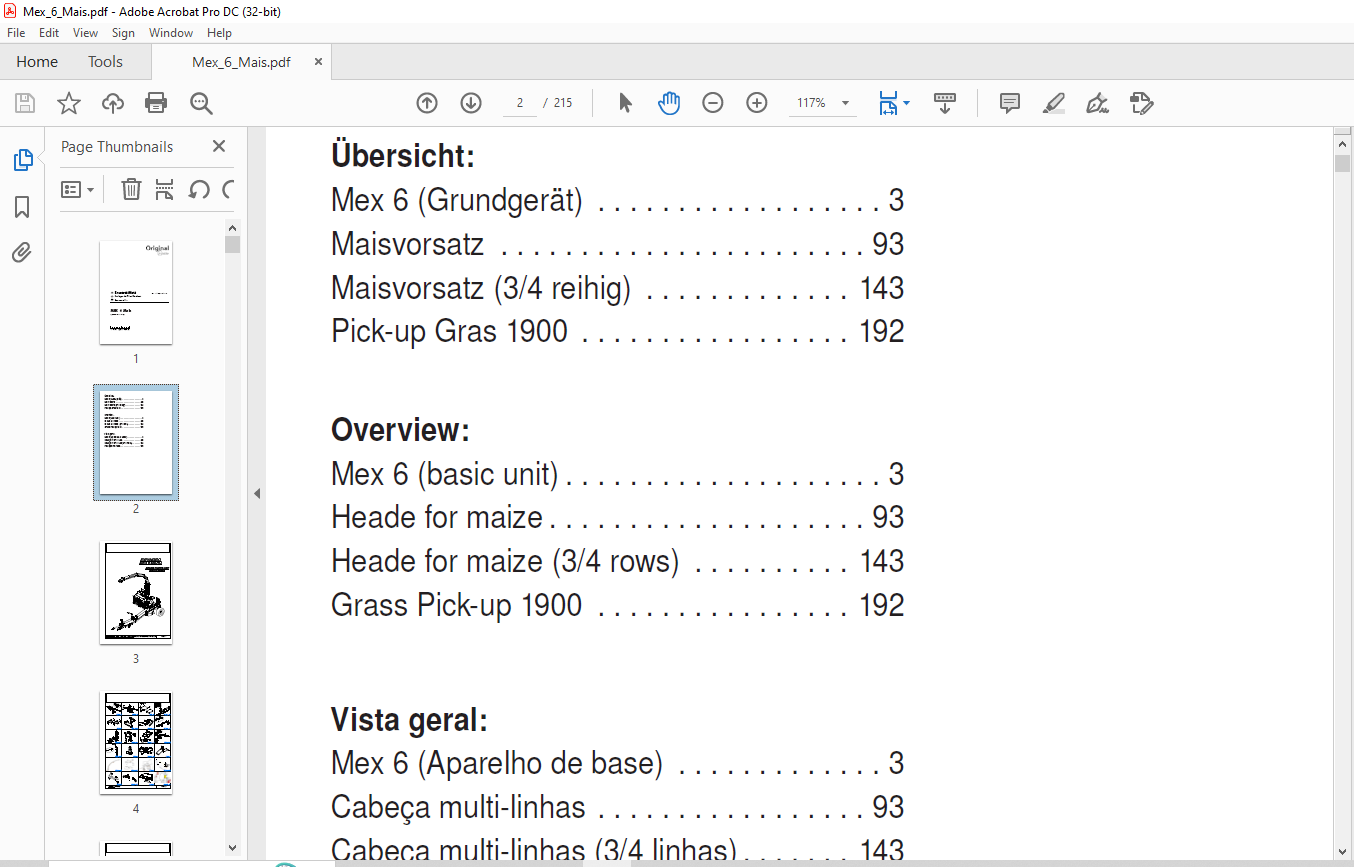
Task: Click 'Mex 6 (basic unit)' entry
Action: point(445,474)
